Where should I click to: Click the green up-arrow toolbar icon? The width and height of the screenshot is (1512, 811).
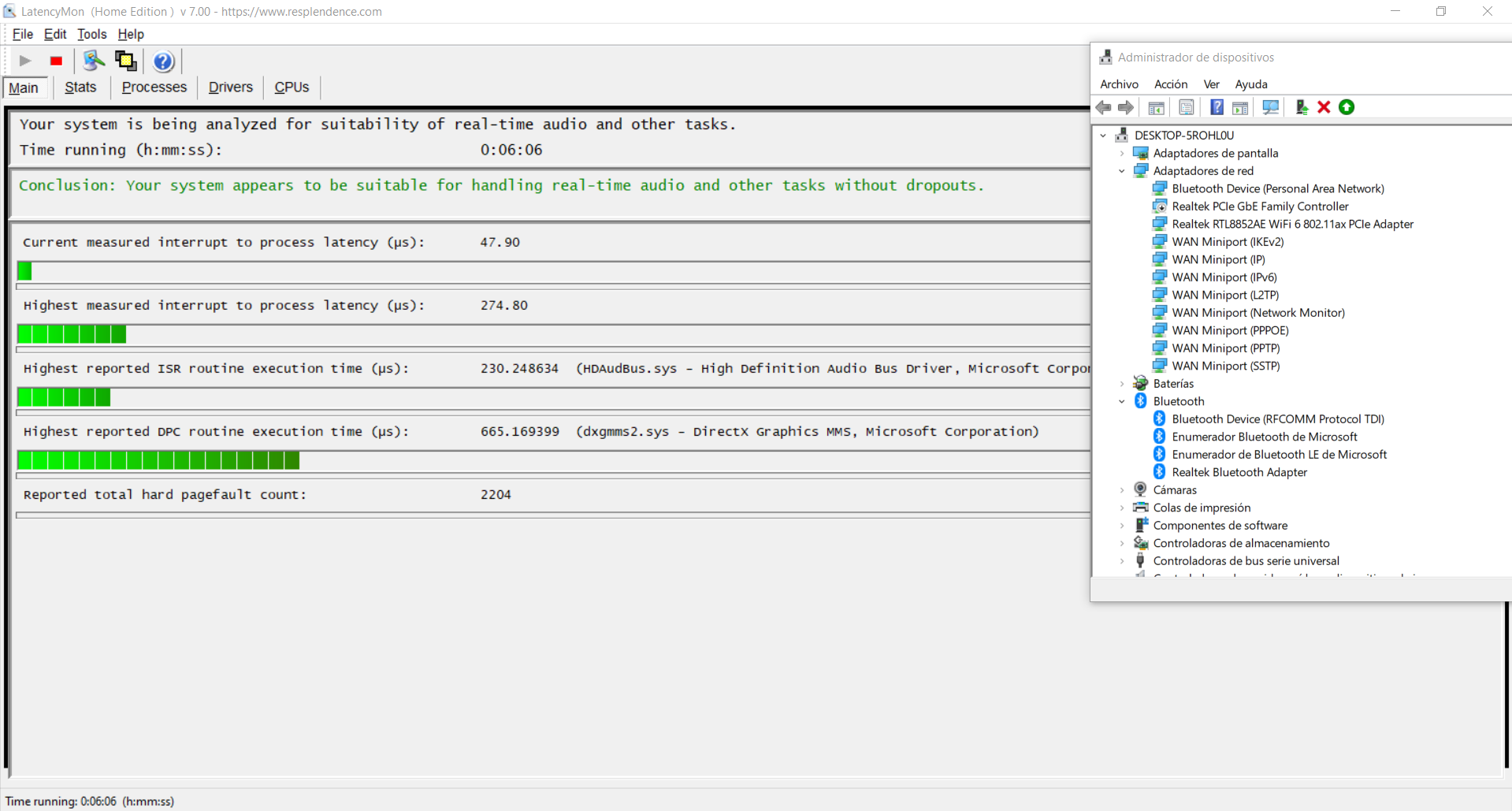(x=1347, y=107)
